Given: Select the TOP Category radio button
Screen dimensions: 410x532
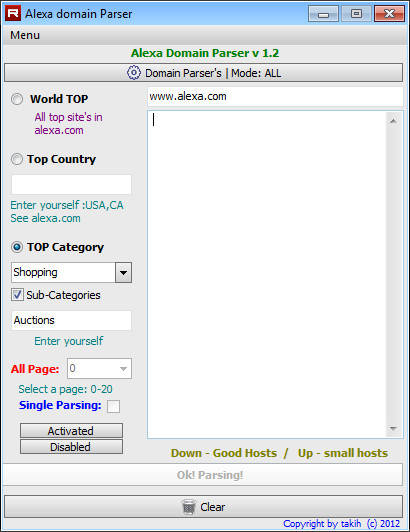Looking at the screenshot, I should [17, 247].
